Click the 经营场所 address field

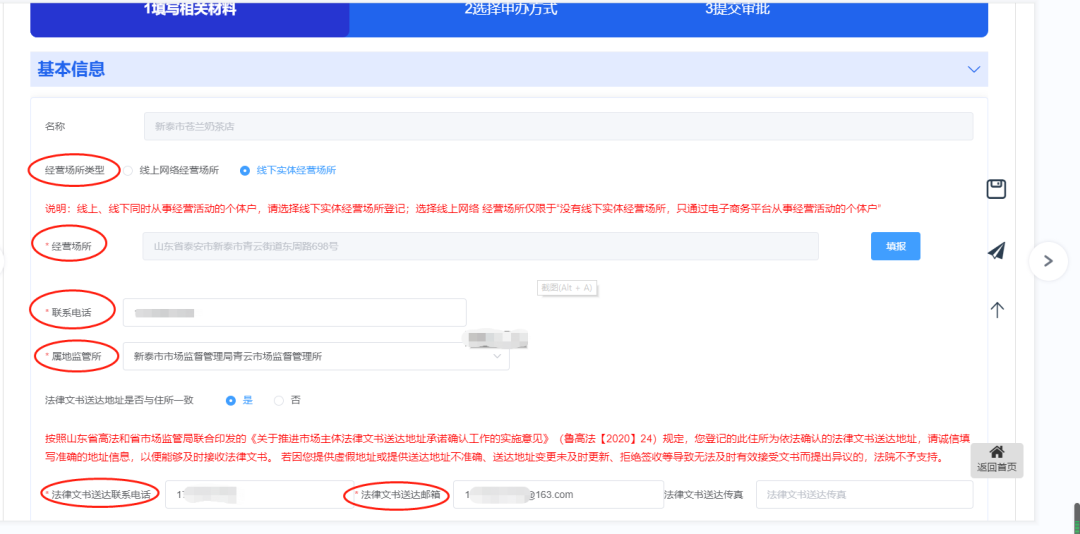[481, 246]
